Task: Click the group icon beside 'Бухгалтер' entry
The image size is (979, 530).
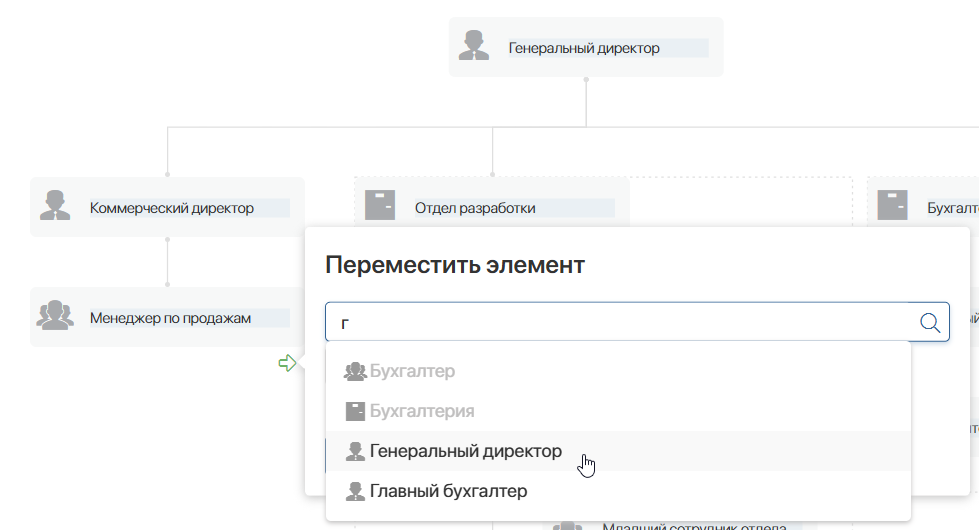Action: (355, 371)
